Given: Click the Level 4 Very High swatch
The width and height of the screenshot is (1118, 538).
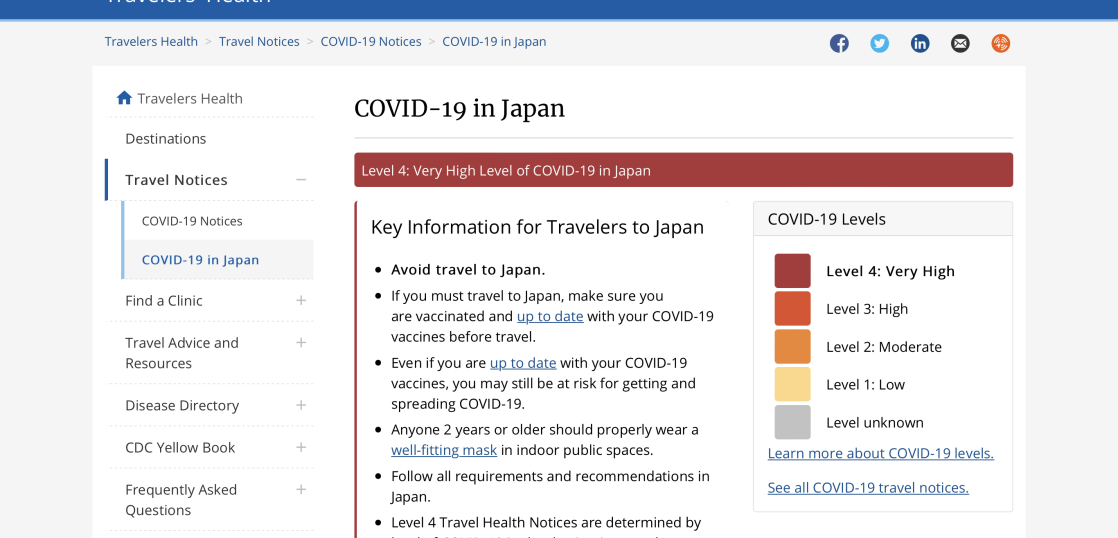Looking at the screenshot, I should click(792, 271).
